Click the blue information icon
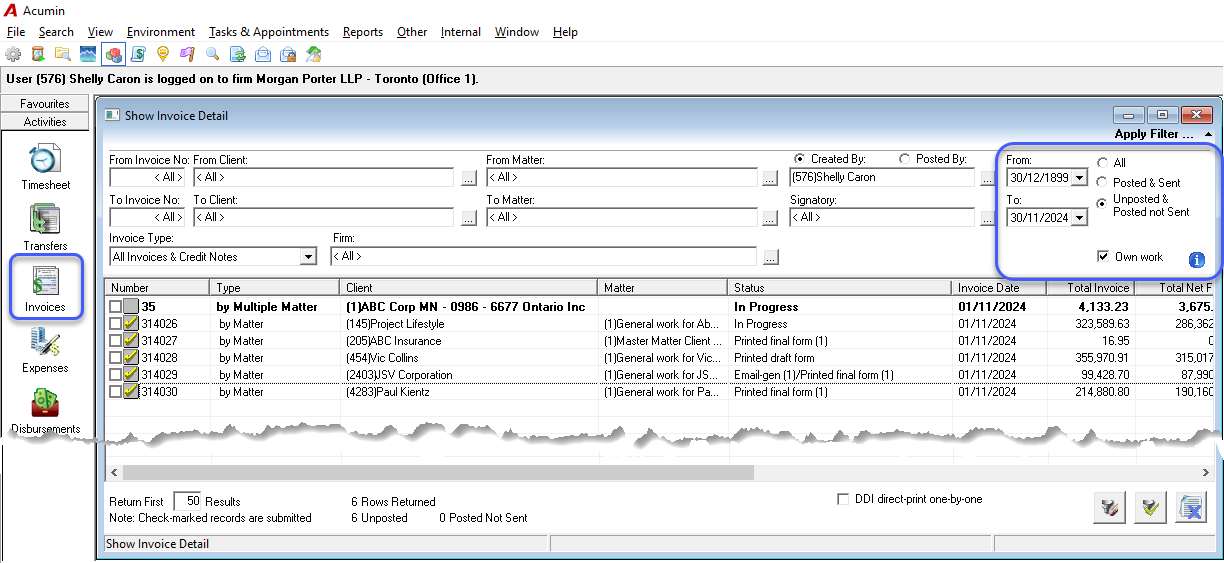 [1197, 260]
